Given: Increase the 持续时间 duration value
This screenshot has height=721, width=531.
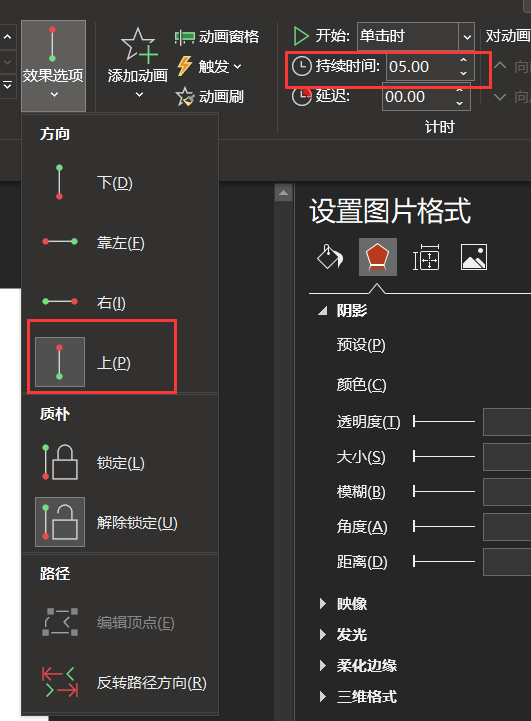Looking at the screenshot, I should [x=463, y=60].
